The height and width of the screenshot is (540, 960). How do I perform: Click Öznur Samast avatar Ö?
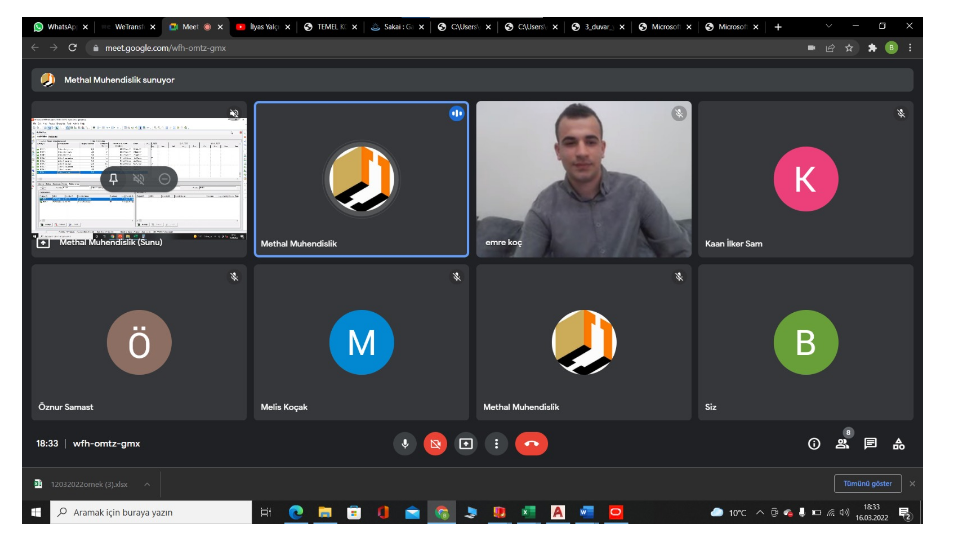tap(139, 342)
